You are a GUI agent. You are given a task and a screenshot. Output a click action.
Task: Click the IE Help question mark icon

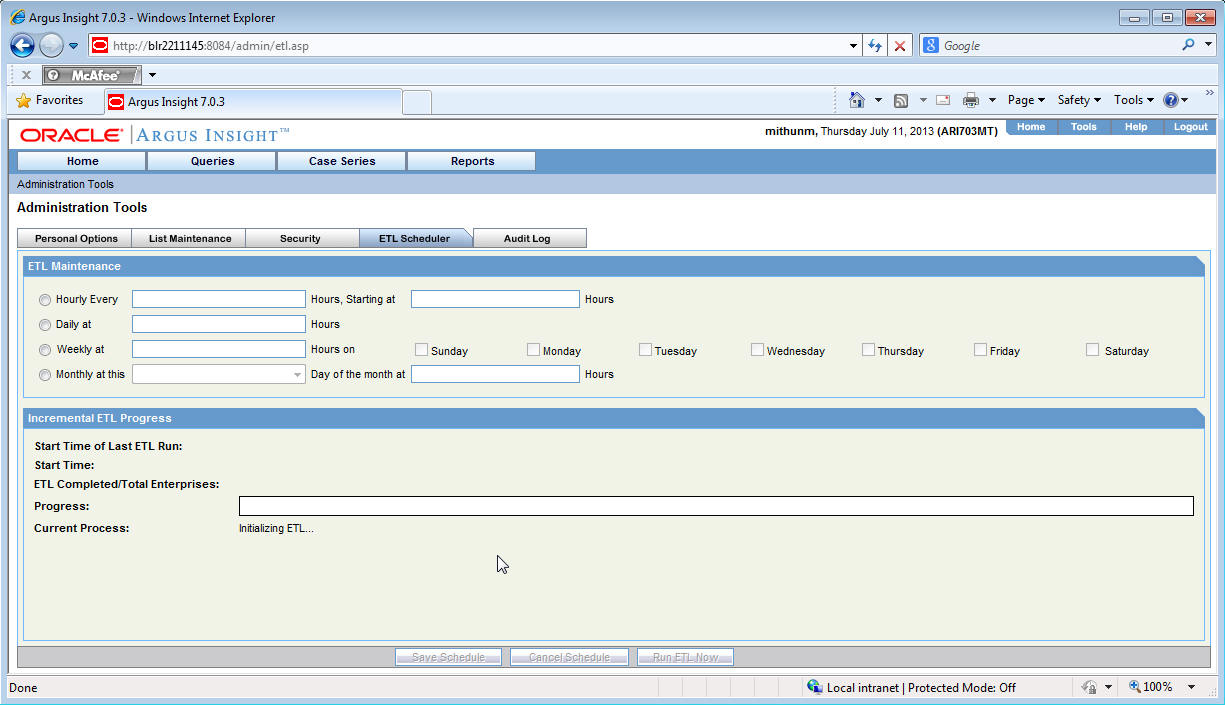pyautogui.click(x=1171, y=100)
